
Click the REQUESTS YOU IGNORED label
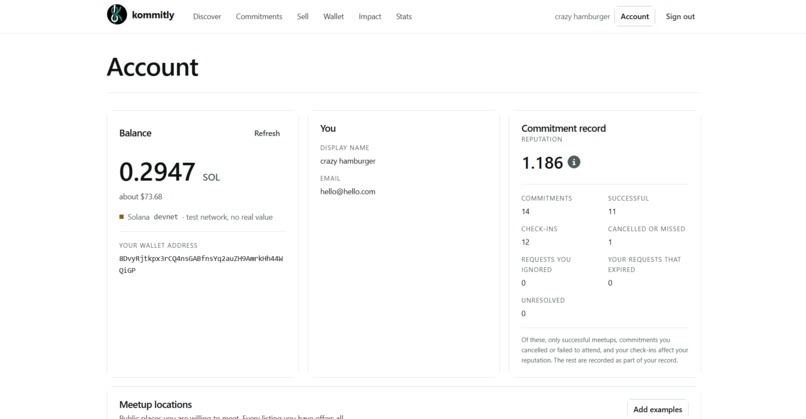(x=546, y=264)
